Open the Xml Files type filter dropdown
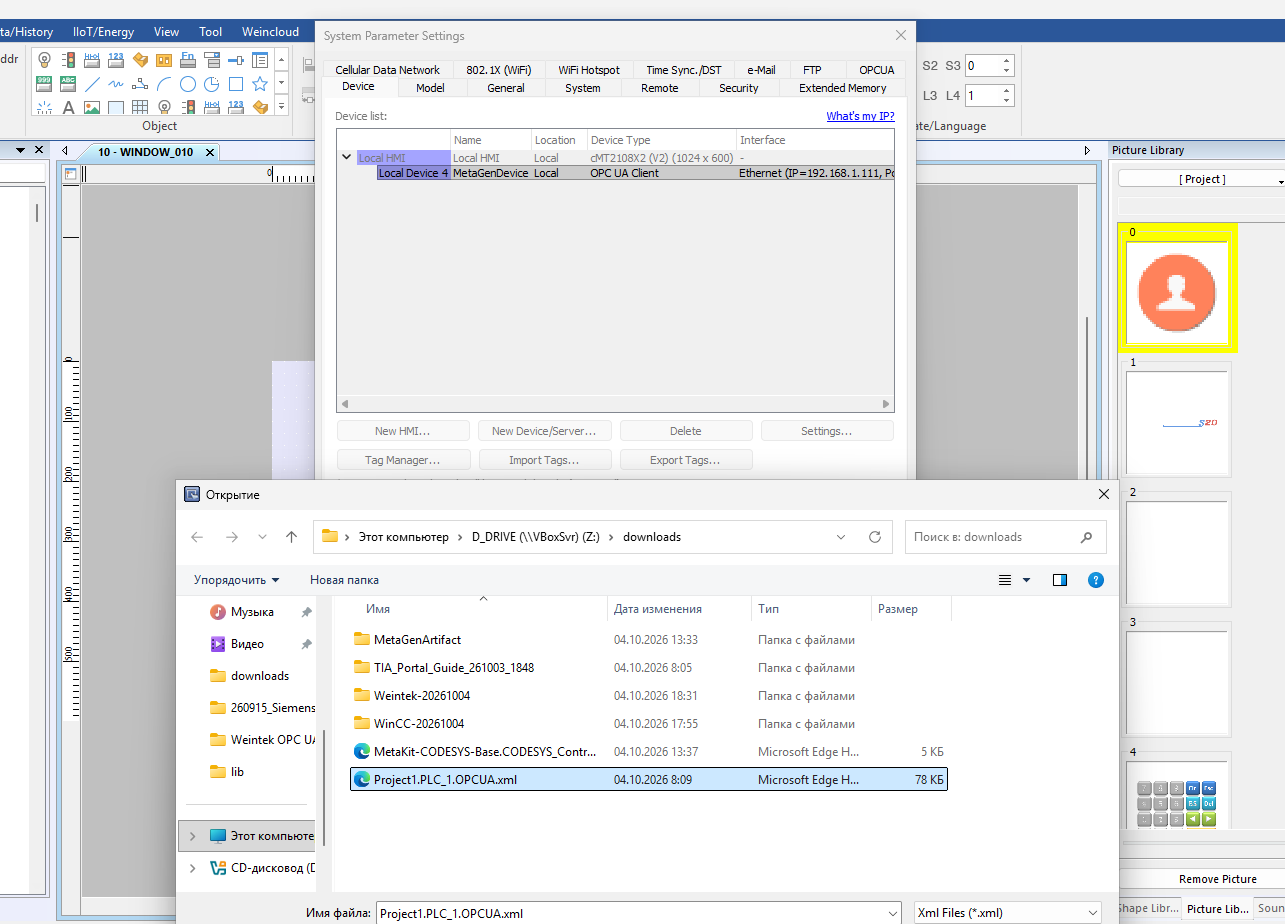Image resolution: width=1285 pixels, height=924 pixels. 1008,913
